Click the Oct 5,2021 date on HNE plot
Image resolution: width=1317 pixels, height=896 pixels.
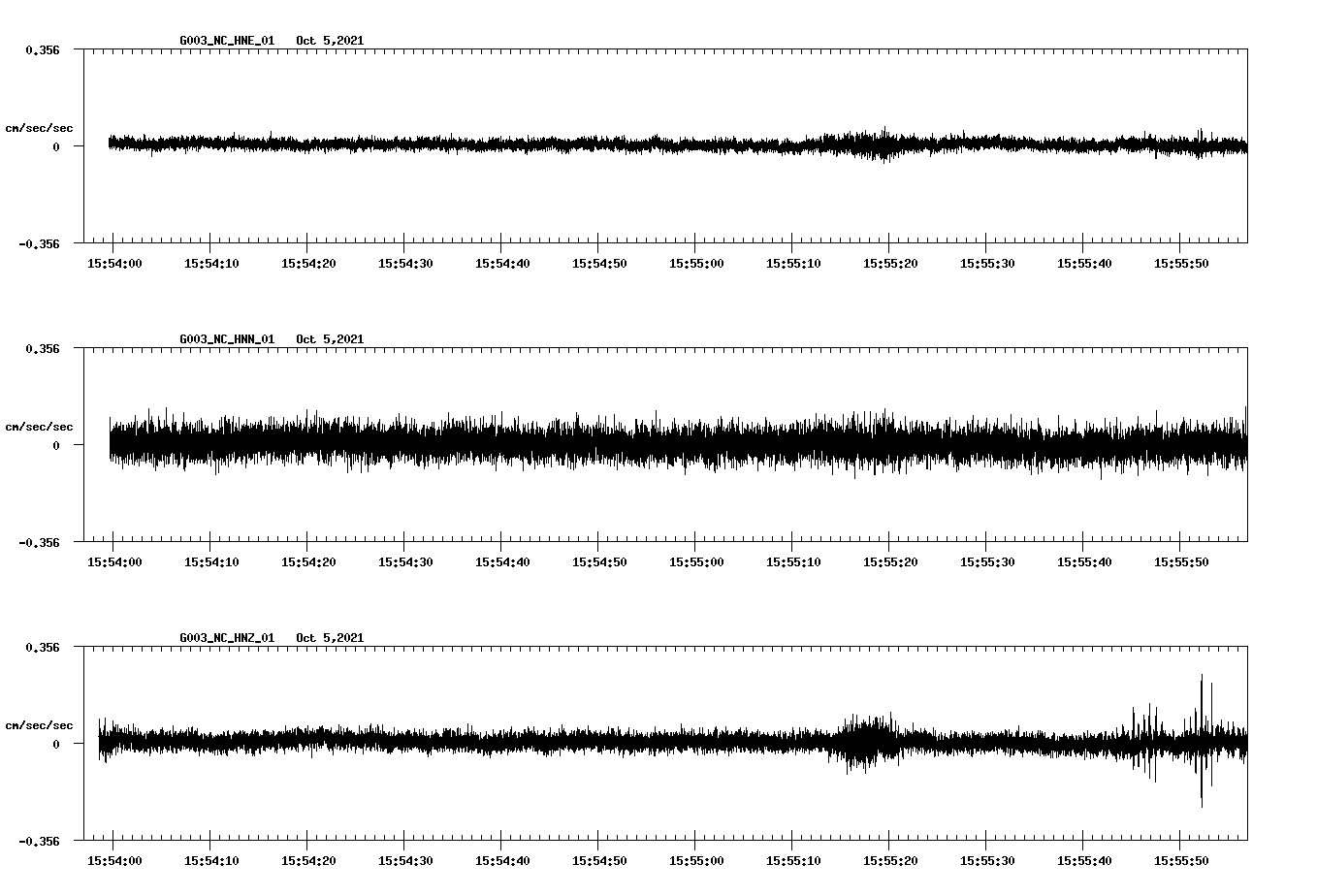(x=330, y=41)
